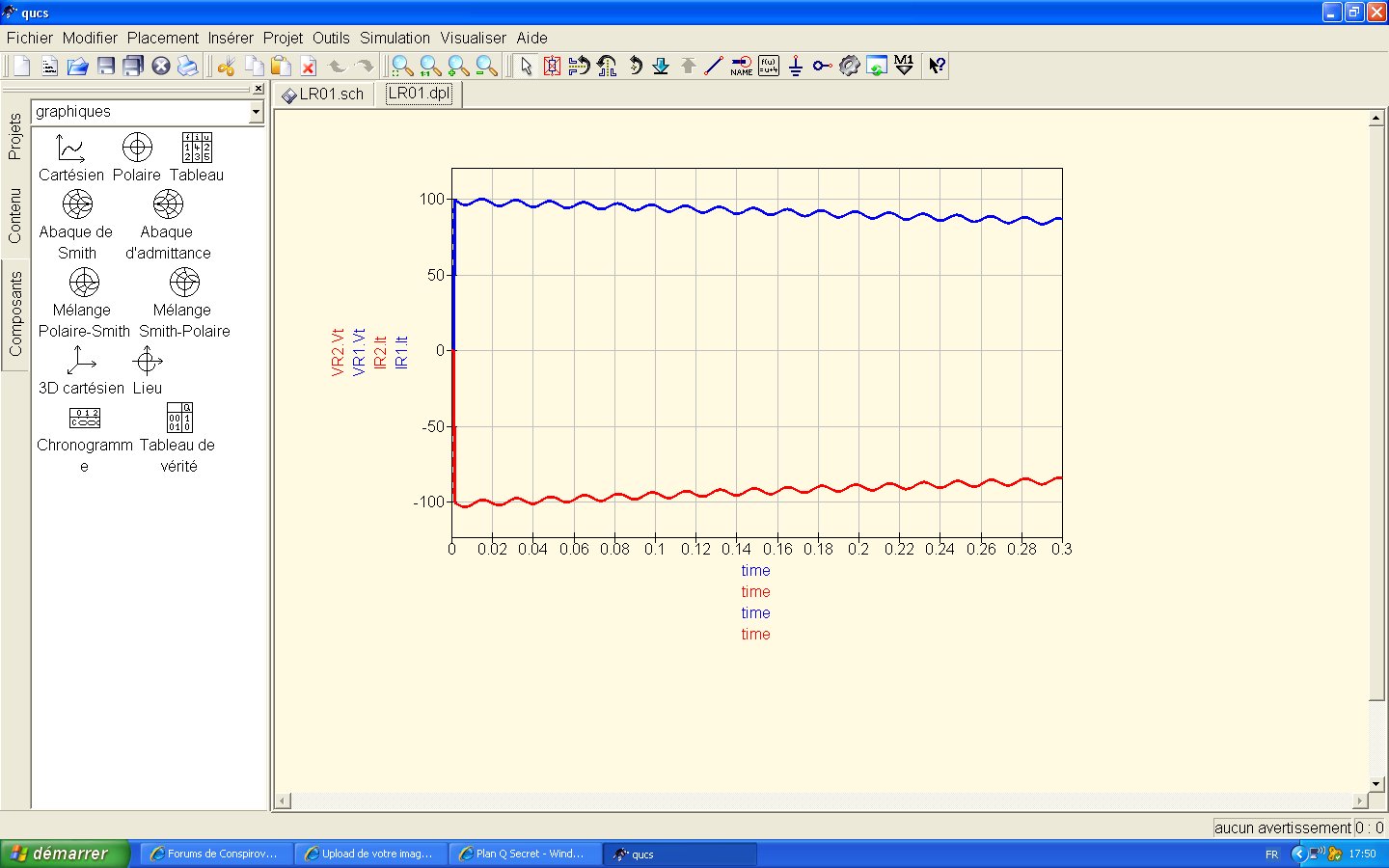Open the Aide menu
This screenshot has height=868, width=1389.
[531, 38]
